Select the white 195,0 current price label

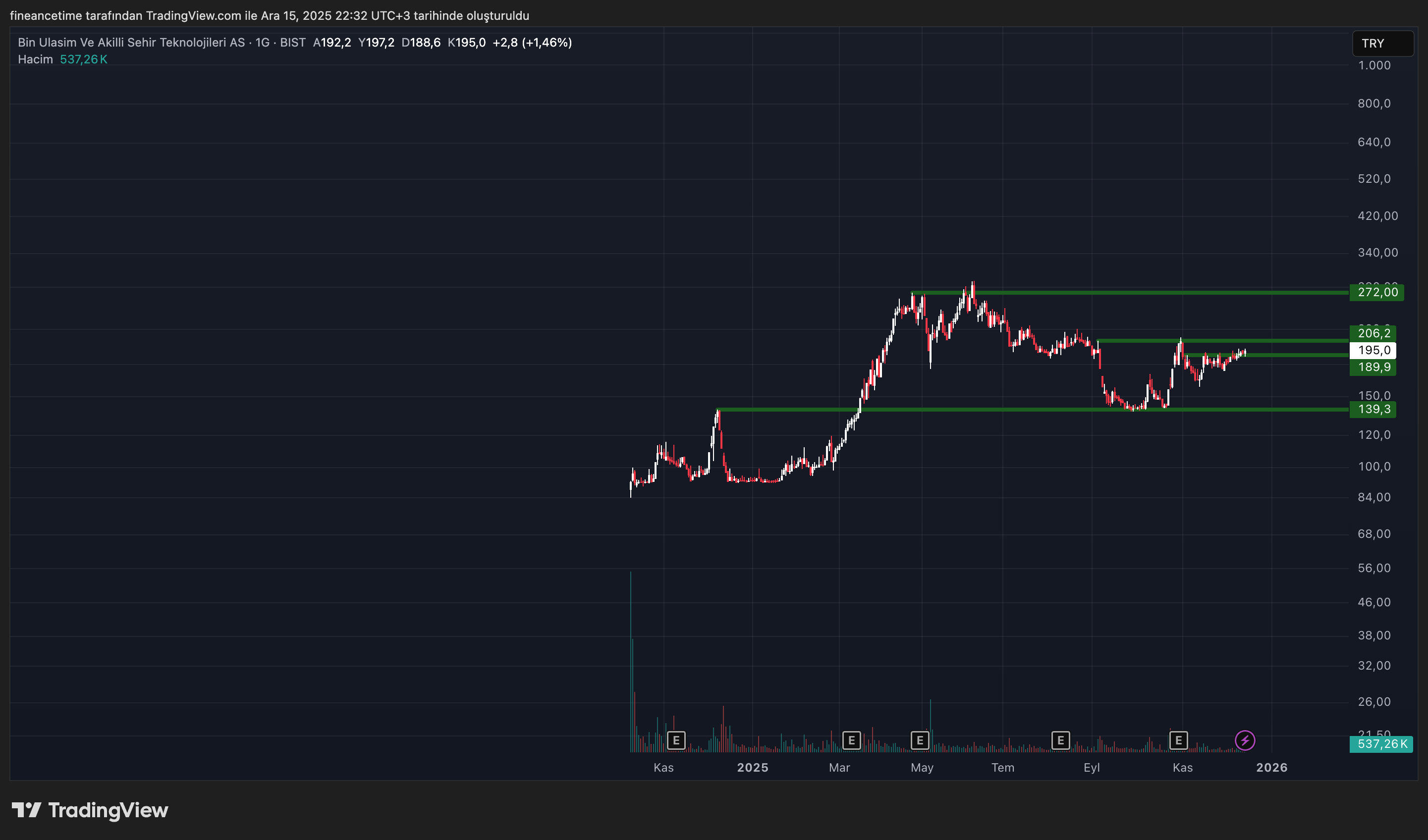1373,350
